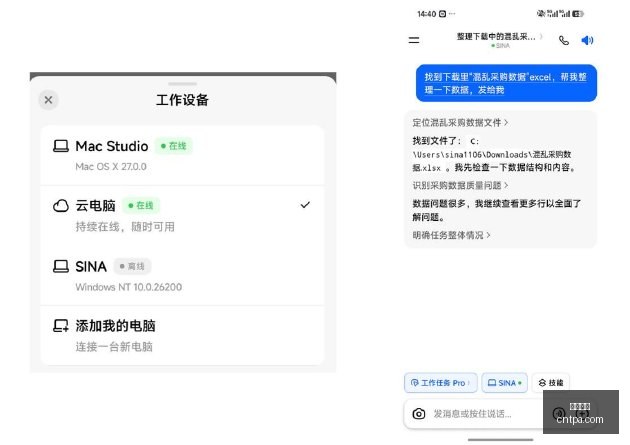Toggle the speaker sound icon in the chat header
The height and width of the screenshot is (445, 630).
point(587,40)
